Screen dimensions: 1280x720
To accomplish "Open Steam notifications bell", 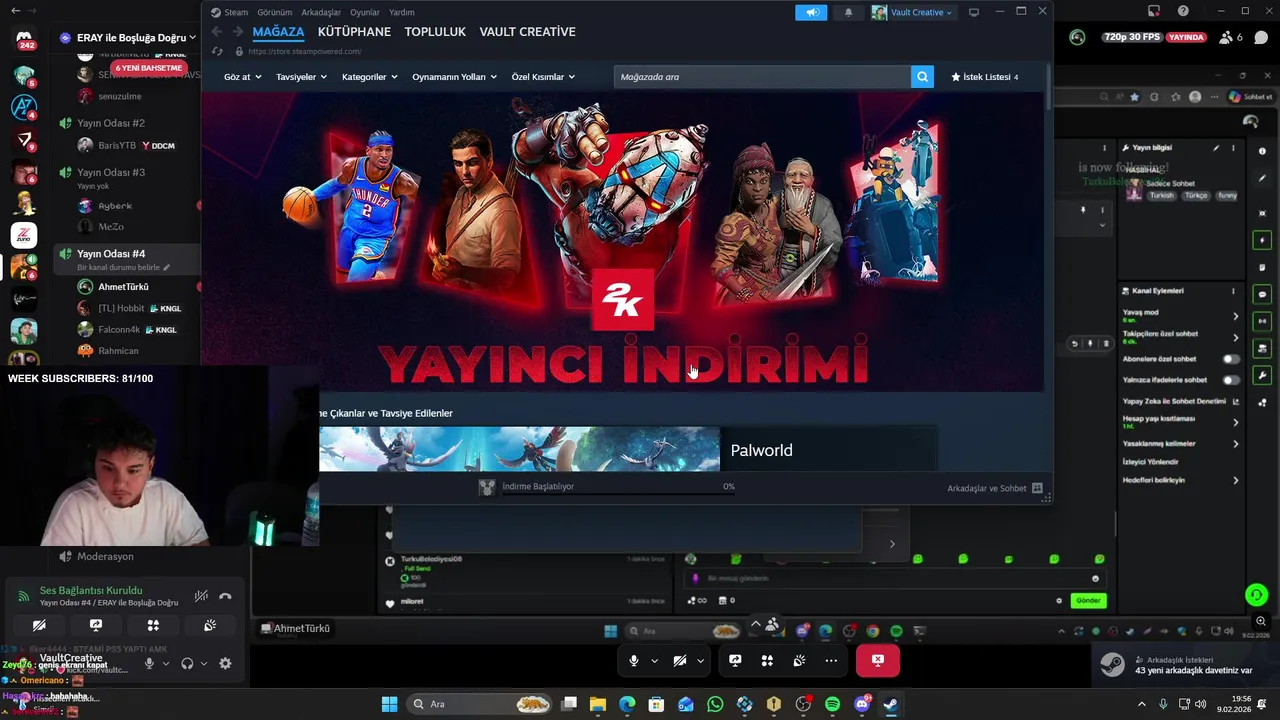I will (x=849, y=12).
